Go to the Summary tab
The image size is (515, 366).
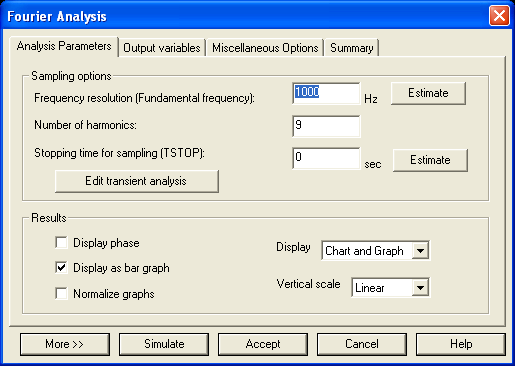pyautogui.click(x=352, y=48)
